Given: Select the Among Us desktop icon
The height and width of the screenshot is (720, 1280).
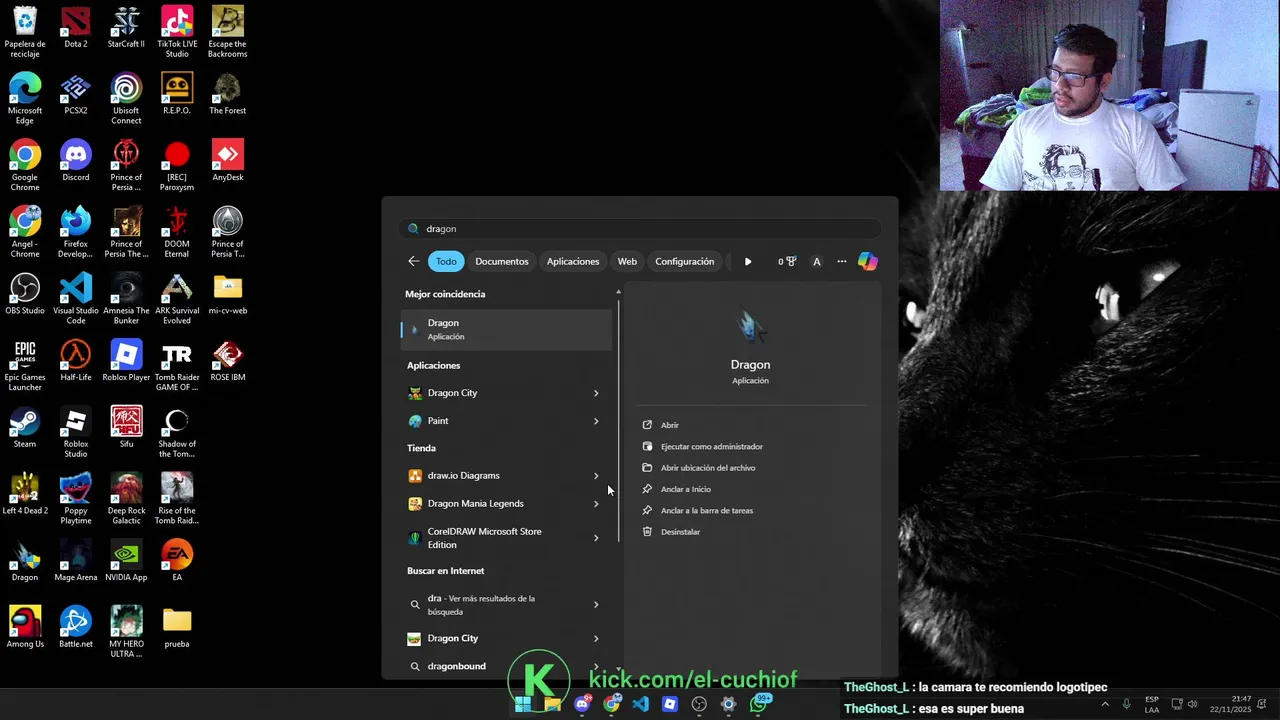Looking at the screenshot, I should point(25,629).
